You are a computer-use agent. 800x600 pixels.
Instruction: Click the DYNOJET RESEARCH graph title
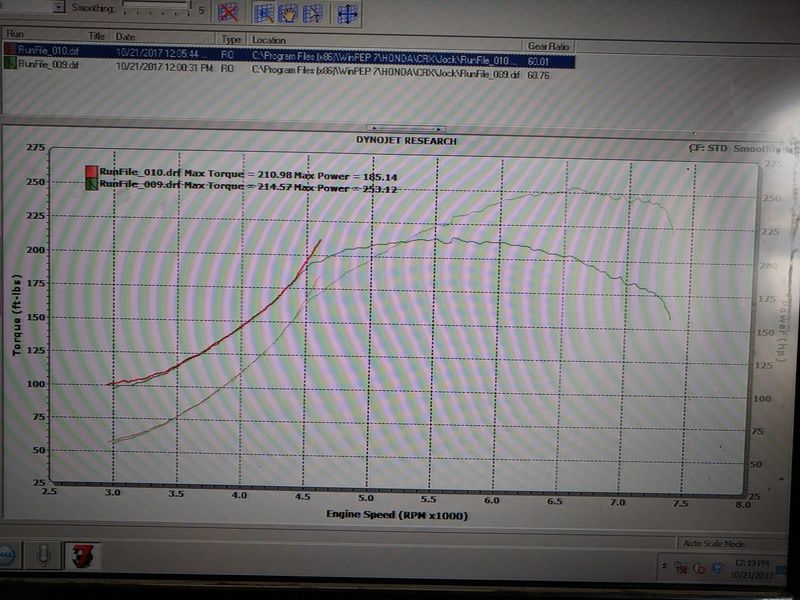[406, 141]
